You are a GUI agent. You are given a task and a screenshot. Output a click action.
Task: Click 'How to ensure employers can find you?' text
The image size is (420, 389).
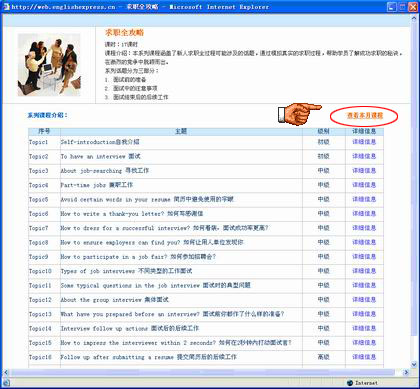click(x=120, y=242)
